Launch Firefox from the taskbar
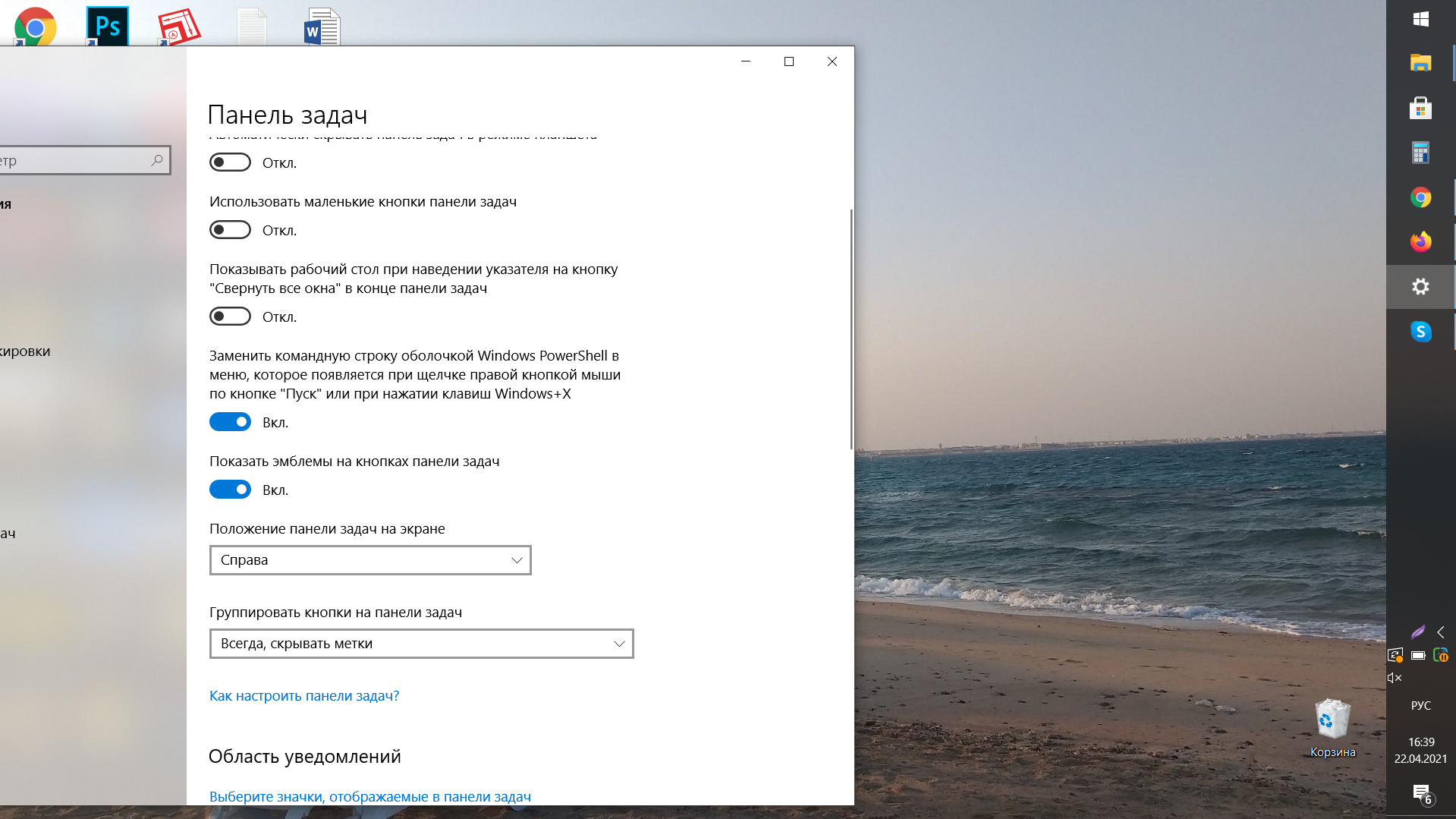Viewport: 1456px width, 819px height. coord(1421,242)
